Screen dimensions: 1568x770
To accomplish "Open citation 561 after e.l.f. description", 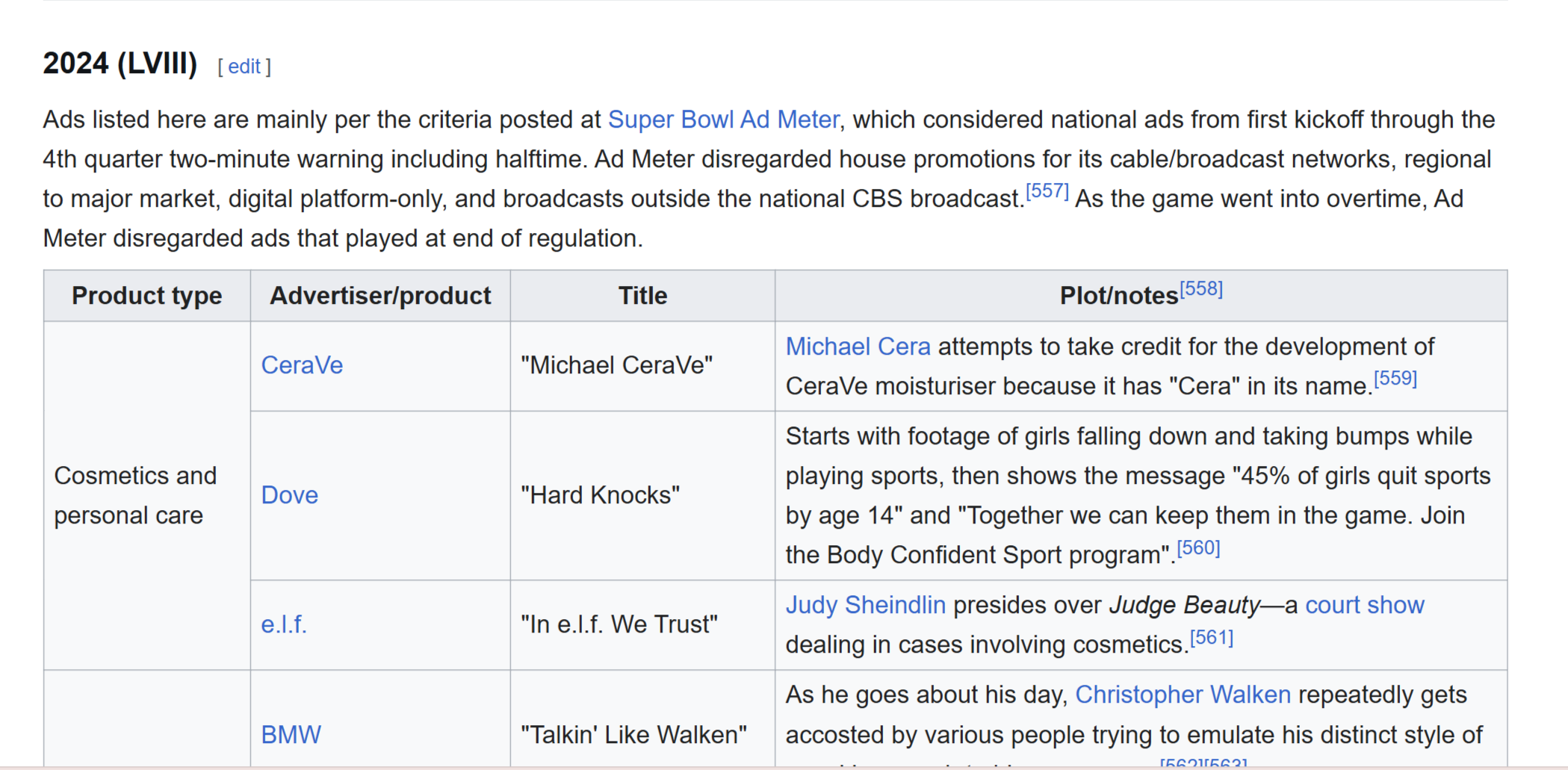I will [x=1212, y=638].
